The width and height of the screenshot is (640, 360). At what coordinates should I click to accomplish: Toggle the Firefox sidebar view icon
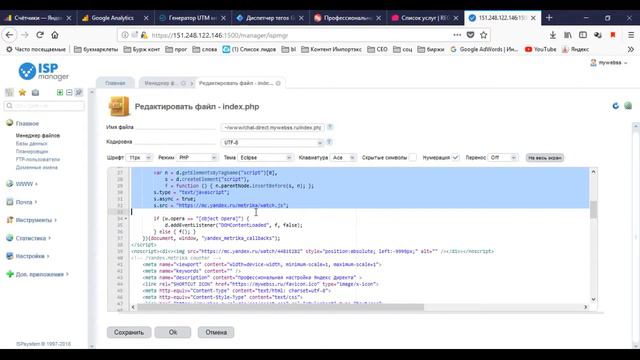[583, 35]
